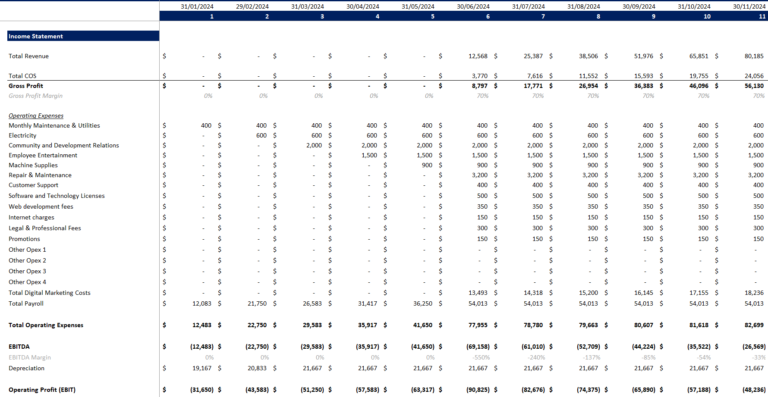This screenshot has height=397, width=768.
Task: Click the Gross Profit Margin label
Action: 35,96
